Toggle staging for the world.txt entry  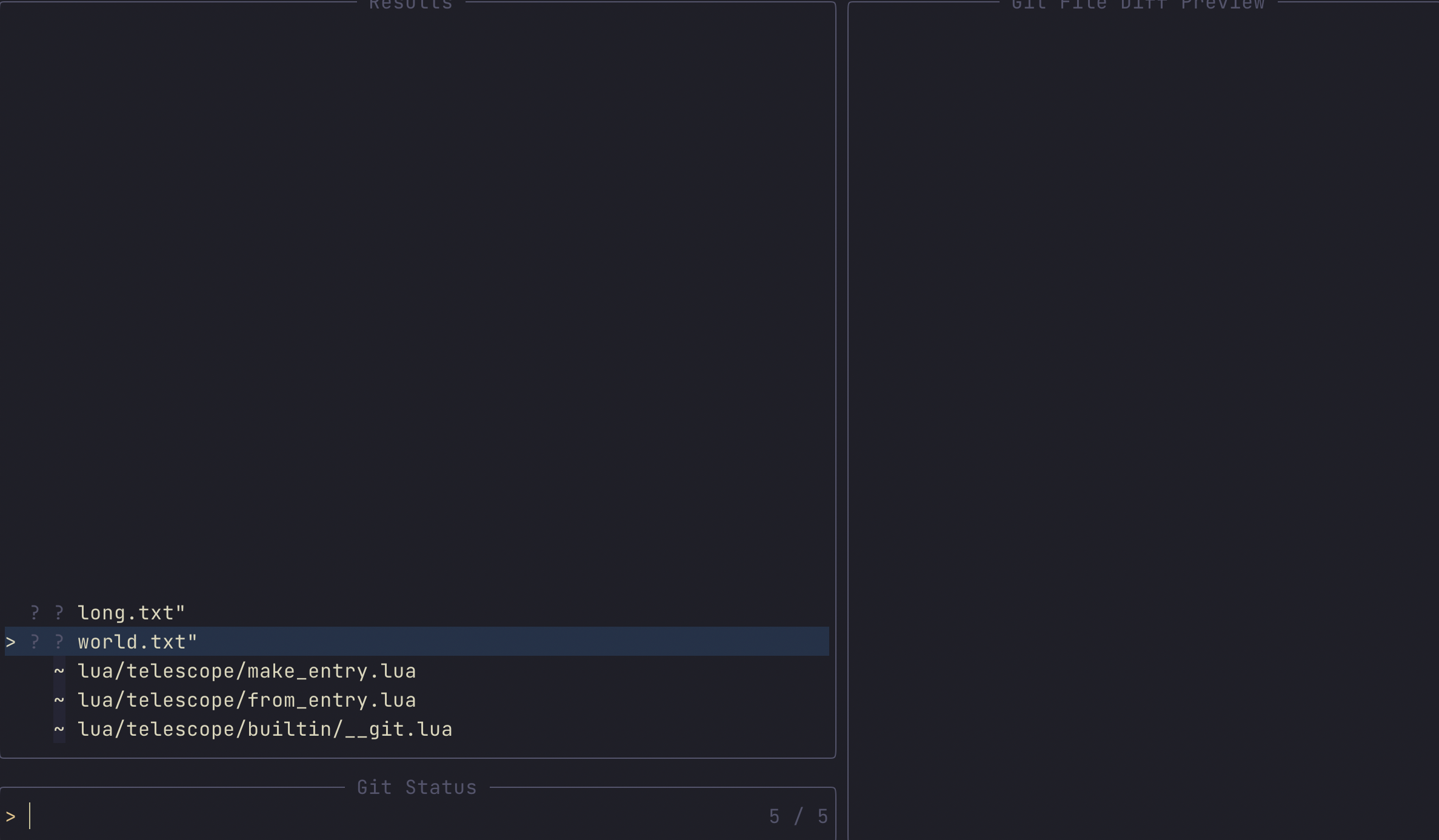tap(136, 641)
